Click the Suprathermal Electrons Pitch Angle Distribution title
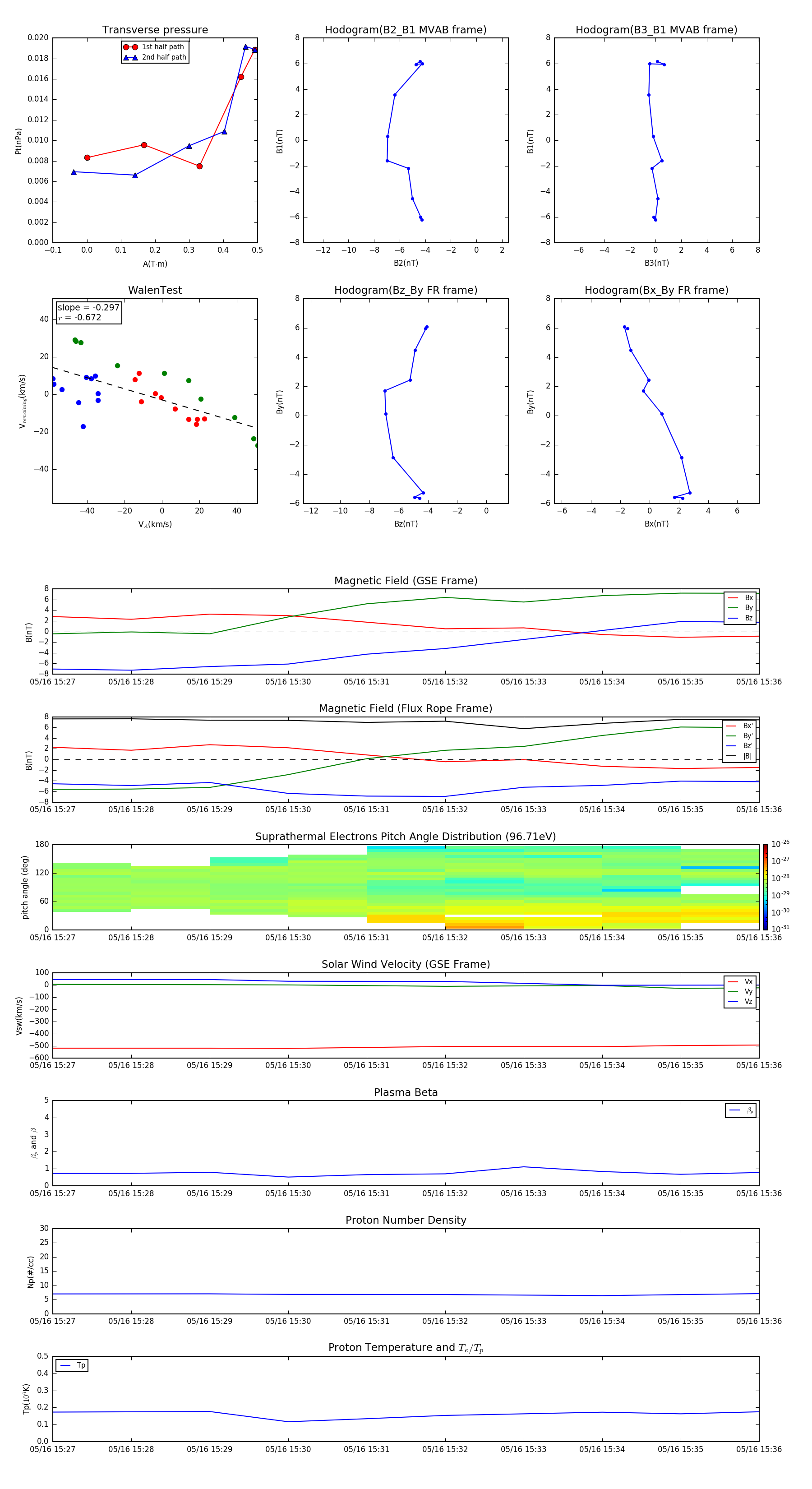This screenshot has height=1489, width=812. pyautogui.click(x=406, y=837)
